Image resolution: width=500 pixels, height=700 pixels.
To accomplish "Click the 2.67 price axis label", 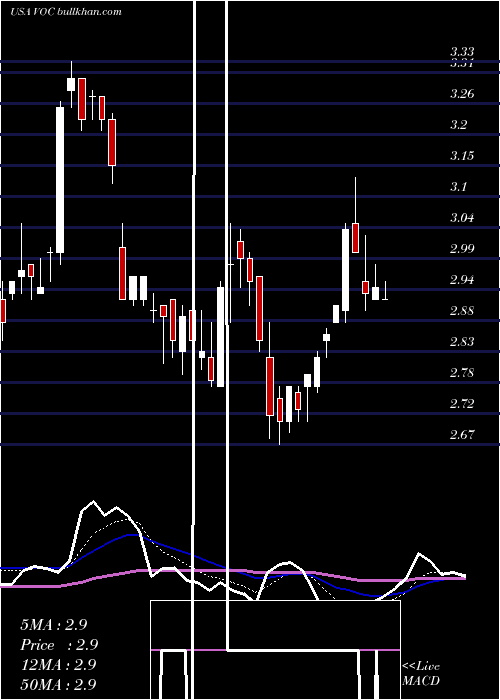I will (x=462, y=435).
